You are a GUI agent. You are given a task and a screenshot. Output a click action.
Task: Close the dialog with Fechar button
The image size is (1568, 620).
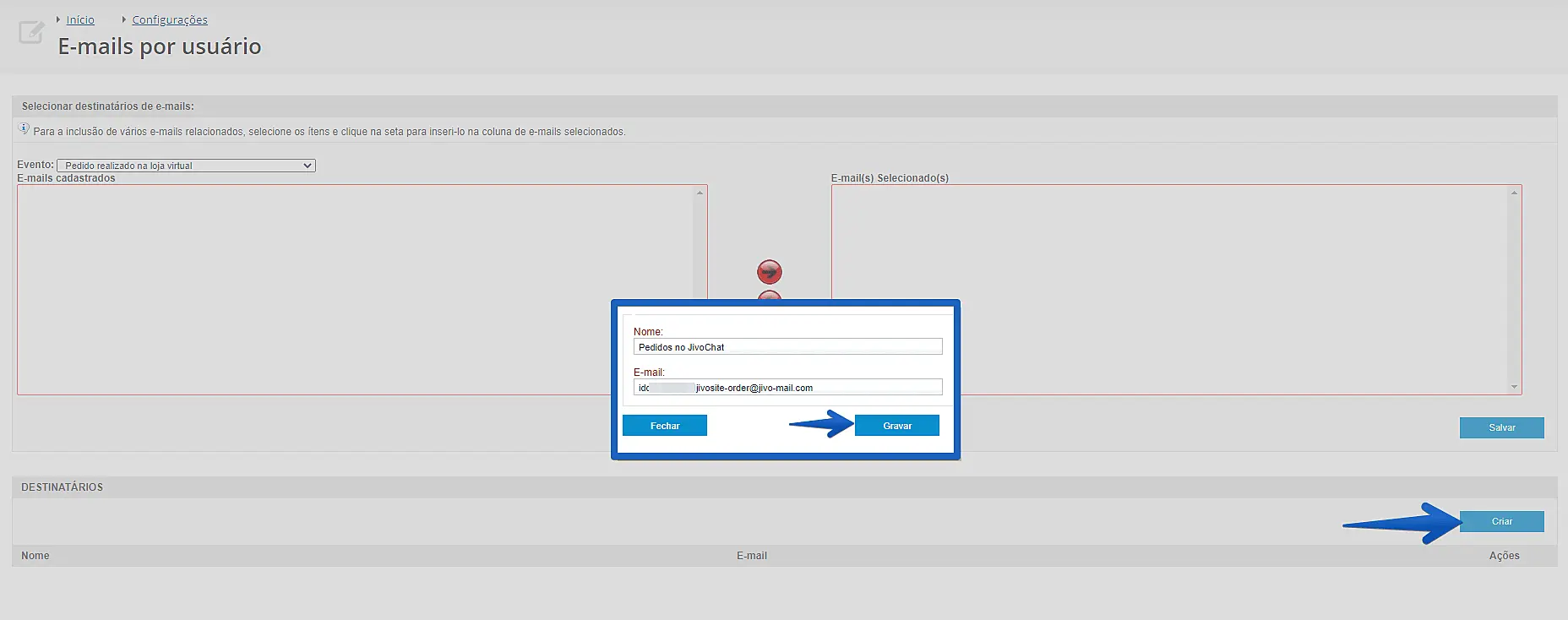[664, 426]
